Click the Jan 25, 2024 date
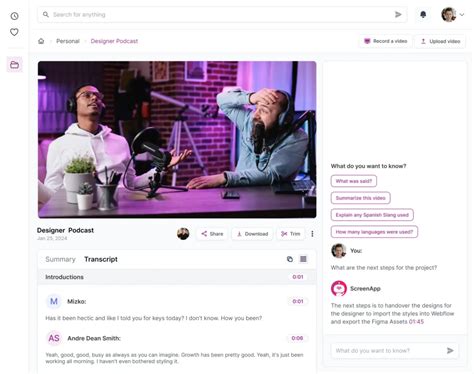Screen dimensions: 474x374 coord(52,238)
